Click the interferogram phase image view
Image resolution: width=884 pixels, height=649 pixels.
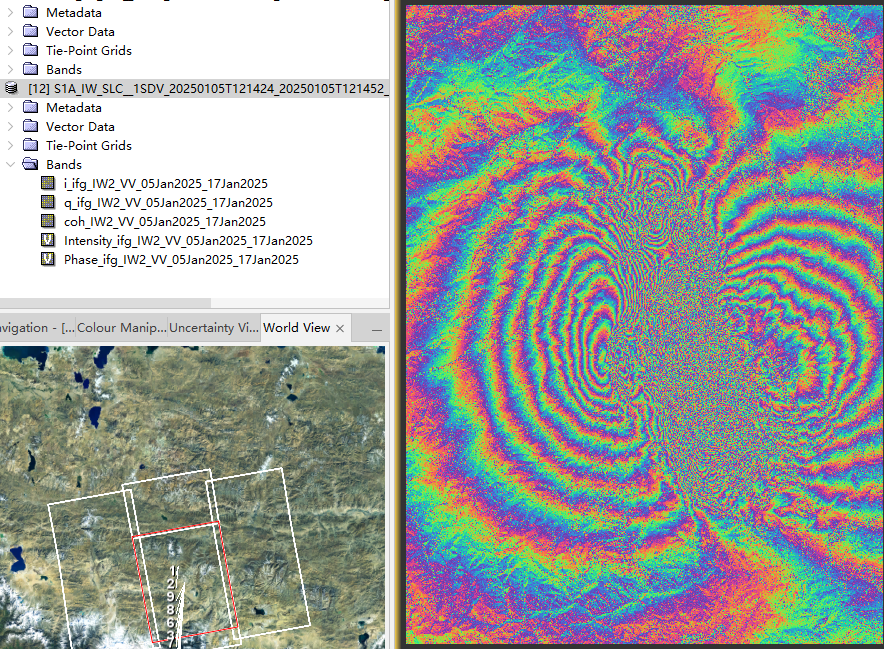(644, 324)
